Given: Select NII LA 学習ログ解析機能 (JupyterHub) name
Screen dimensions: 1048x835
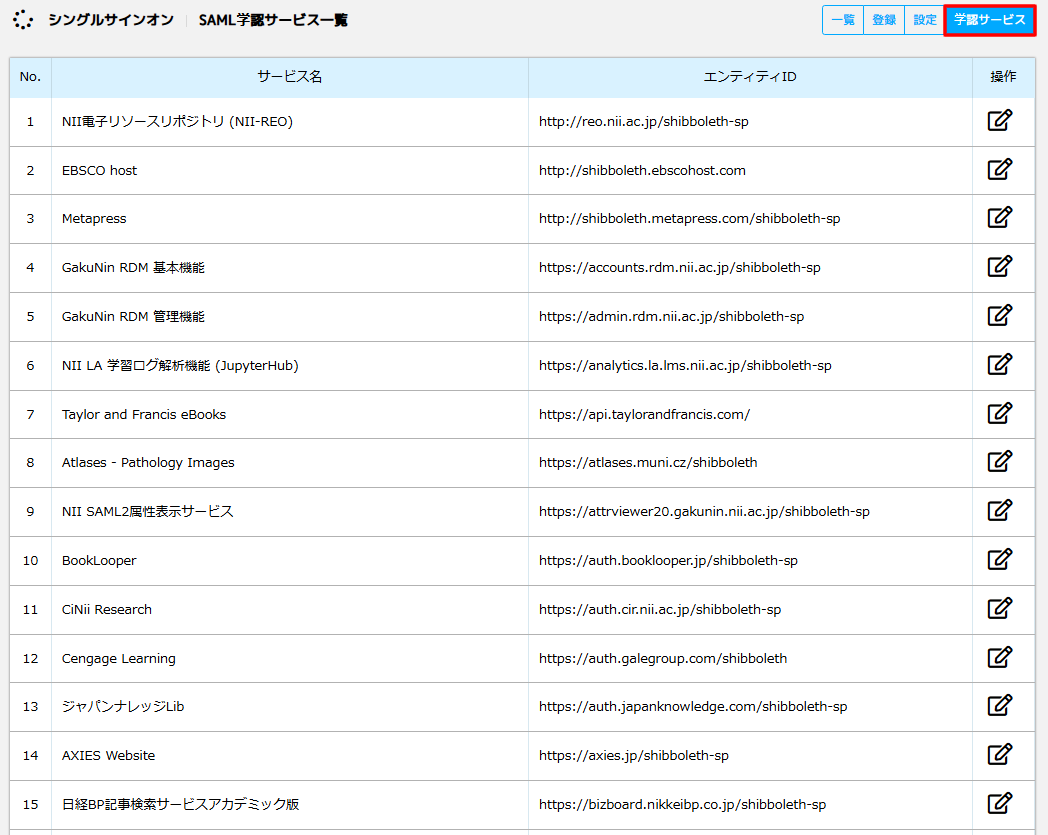Looking at the screenshot, I should pyautogui.click(x=180, y=366).
